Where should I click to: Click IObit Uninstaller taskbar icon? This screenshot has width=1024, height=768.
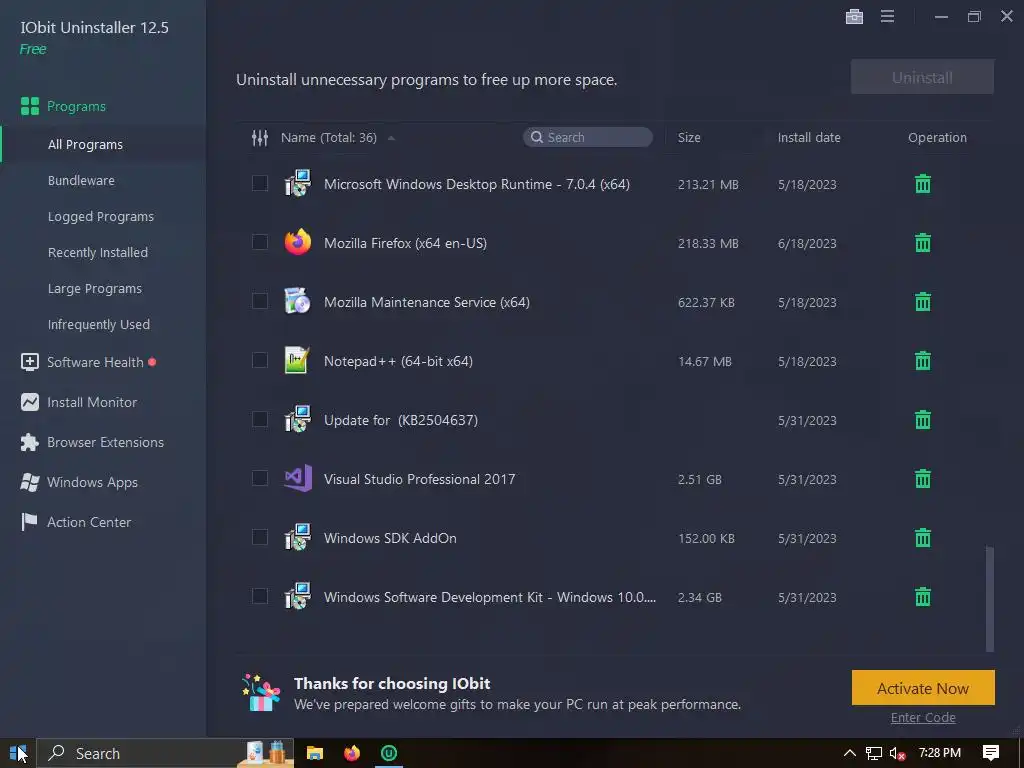click(389, 753)
